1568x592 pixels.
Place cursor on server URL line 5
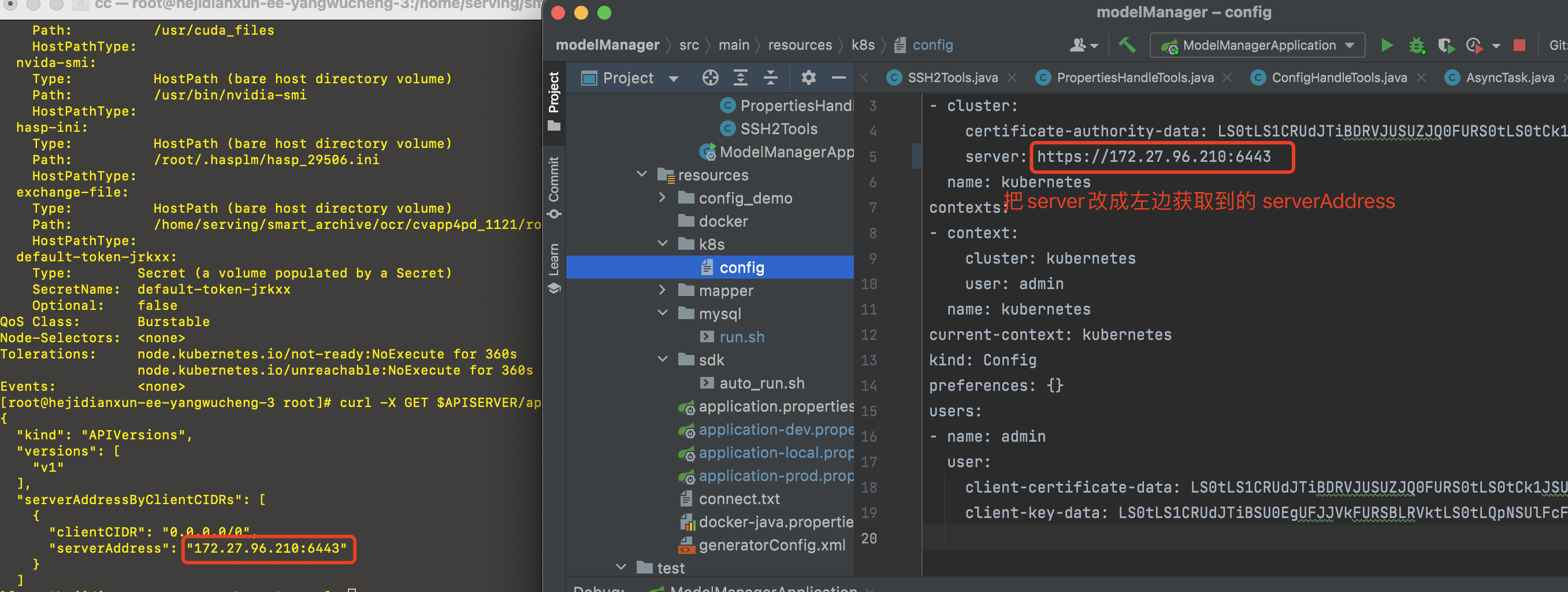1154,157
